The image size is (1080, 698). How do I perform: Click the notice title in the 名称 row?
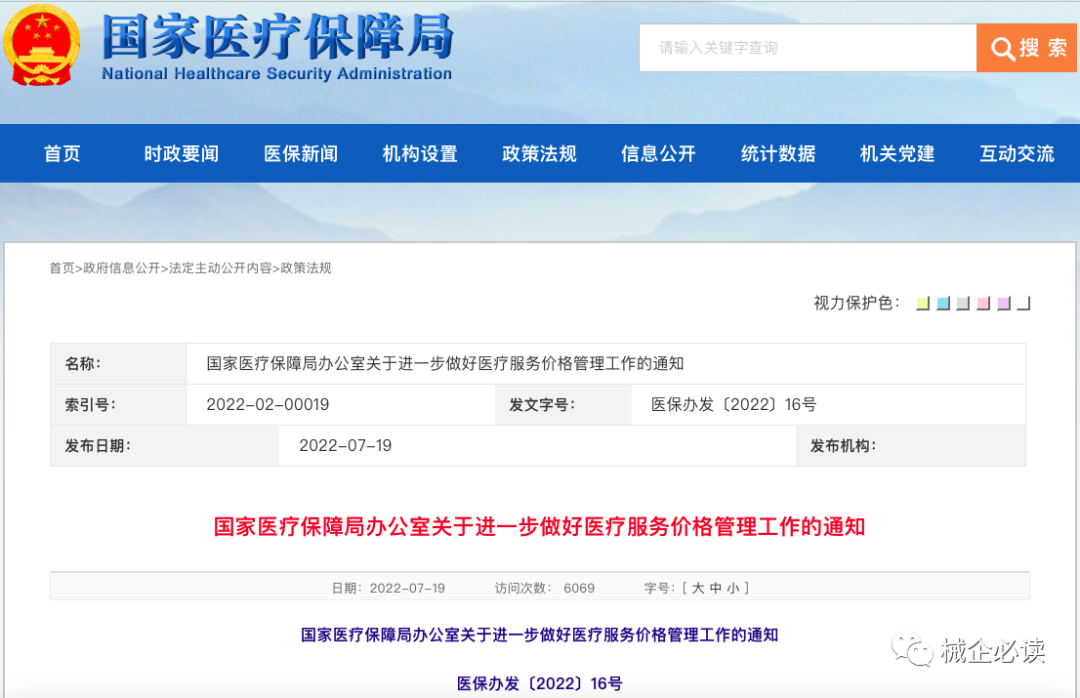(x=445, y=364)
